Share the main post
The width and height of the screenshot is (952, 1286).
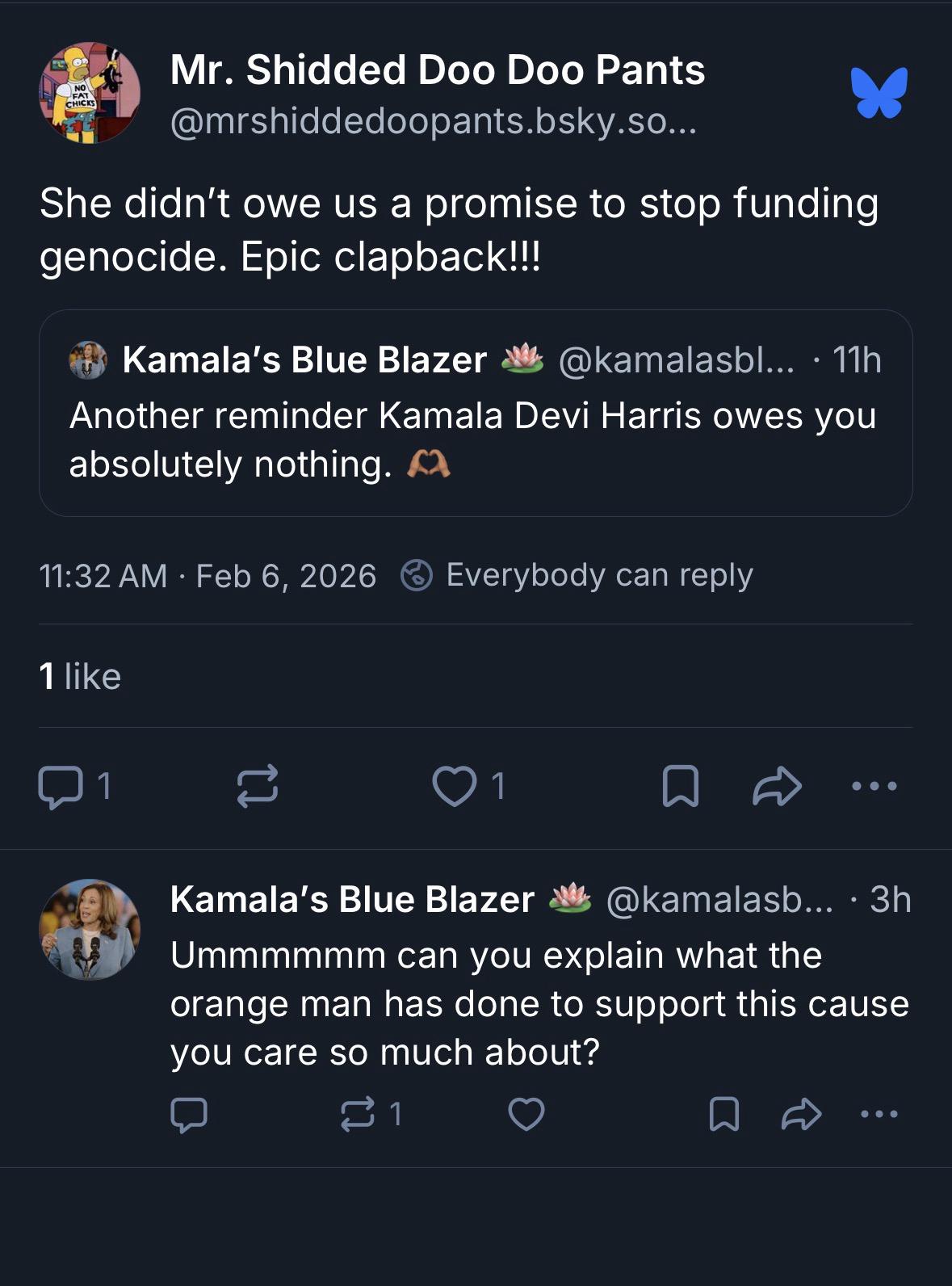click(777, 786)
